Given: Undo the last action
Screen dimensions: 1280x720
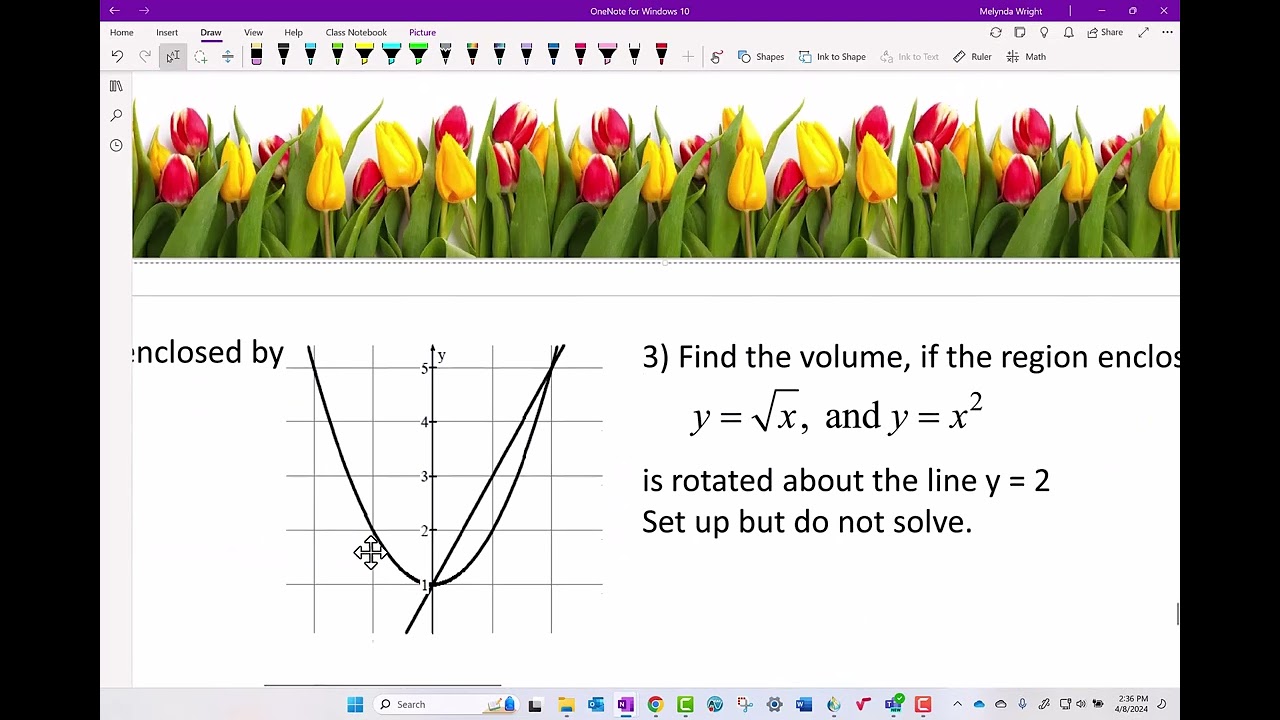Looking at the screenshot, I should (117, 57).
